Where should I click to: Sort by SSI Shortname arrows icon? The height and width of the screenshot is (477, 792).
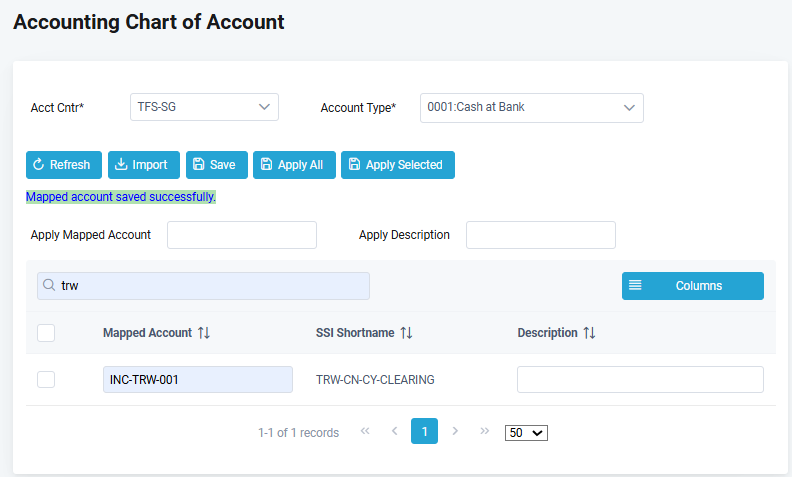(406, 333)
